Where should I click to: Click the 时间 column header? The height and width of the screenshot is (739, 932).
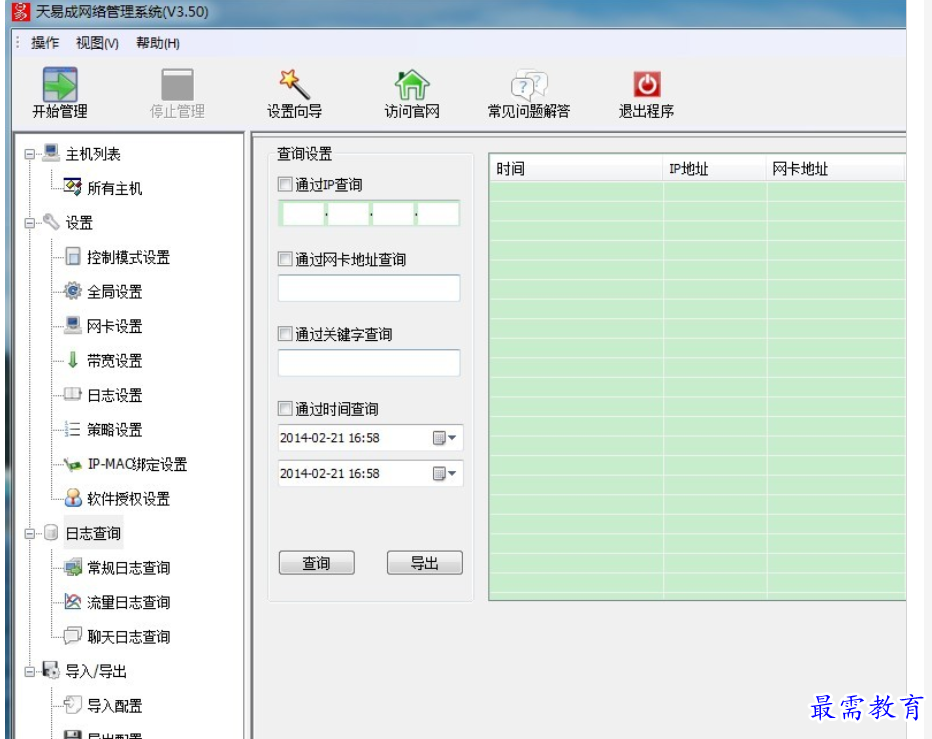(x=575, y=169)
